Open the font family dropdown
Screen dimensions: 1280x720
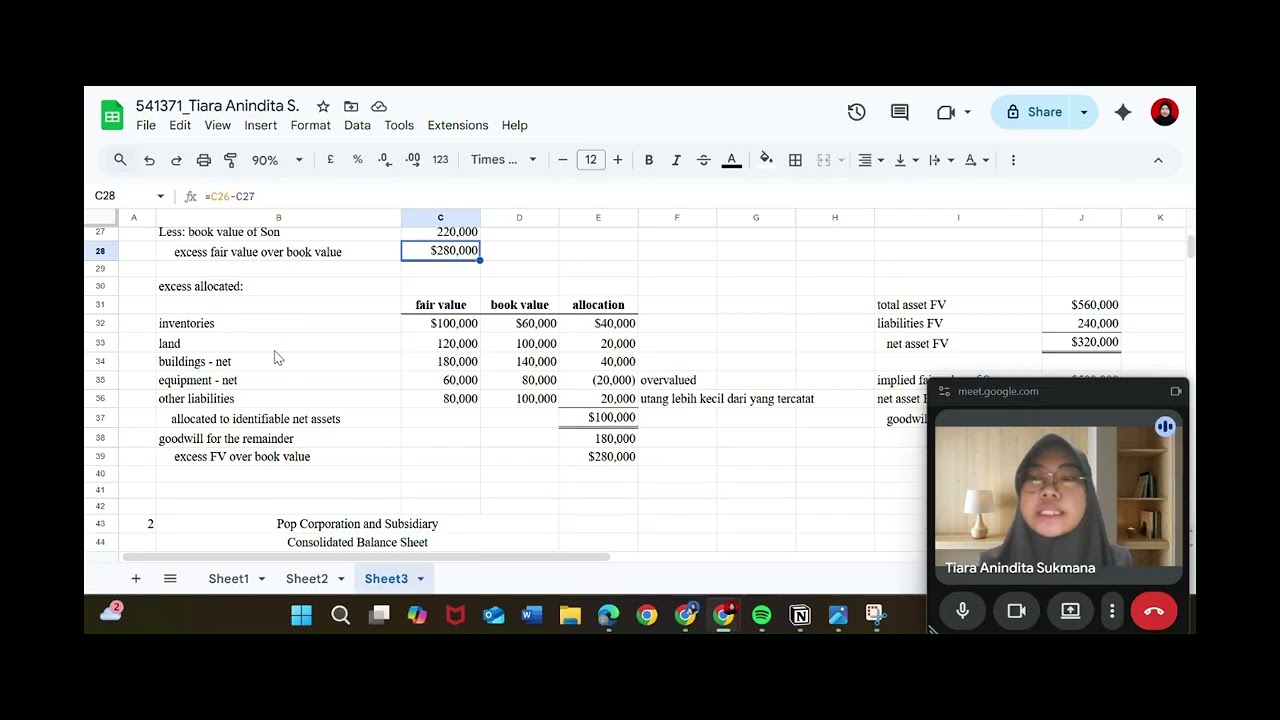(x=503, y=160)
